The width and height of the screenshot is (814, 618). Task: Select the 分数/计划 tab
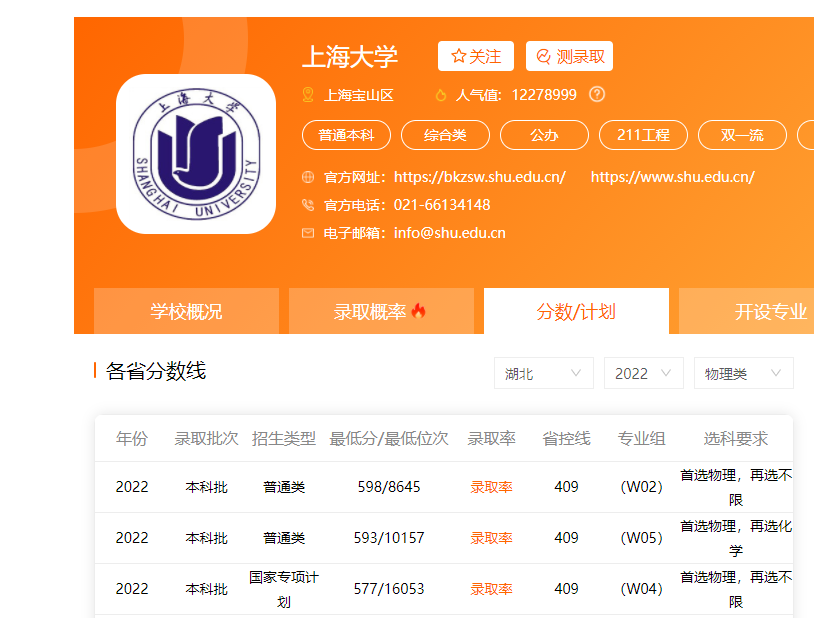pyautogui.click(x=576, y=311)
